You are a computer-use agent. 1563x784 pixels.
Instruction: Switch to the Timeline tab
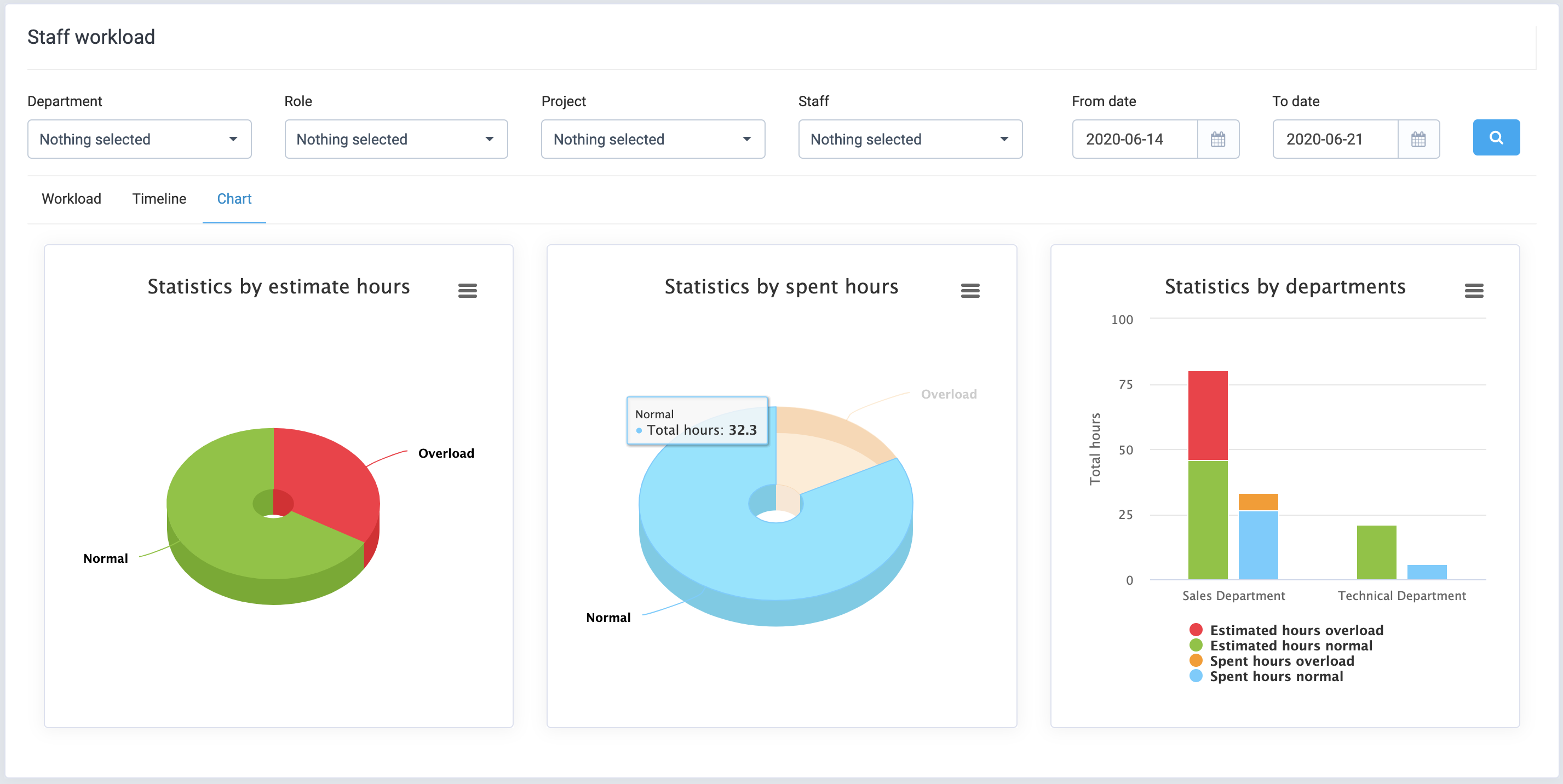point(158,198)
